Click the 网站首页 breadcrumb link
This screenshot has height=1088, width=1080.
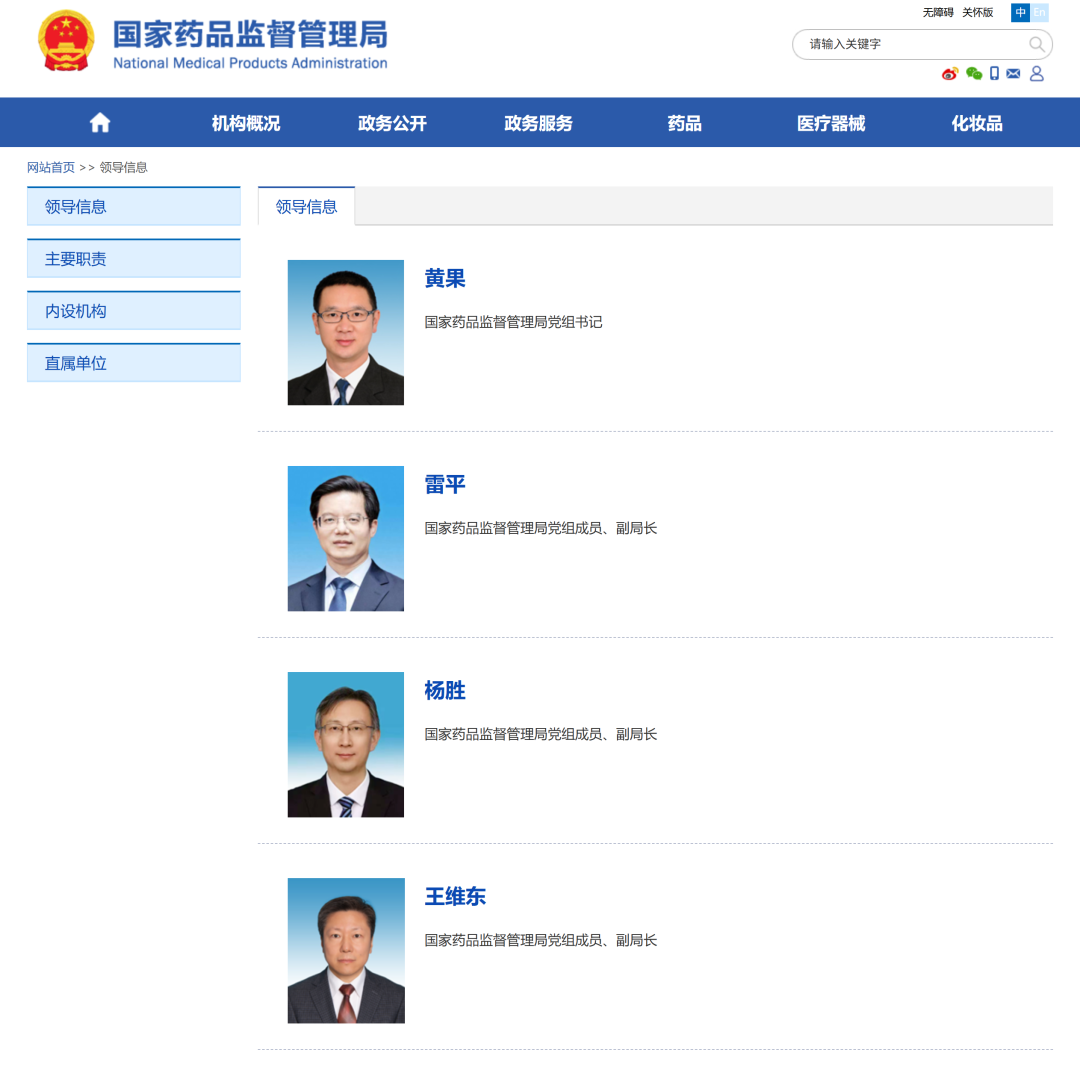click(x=51, y=167)
